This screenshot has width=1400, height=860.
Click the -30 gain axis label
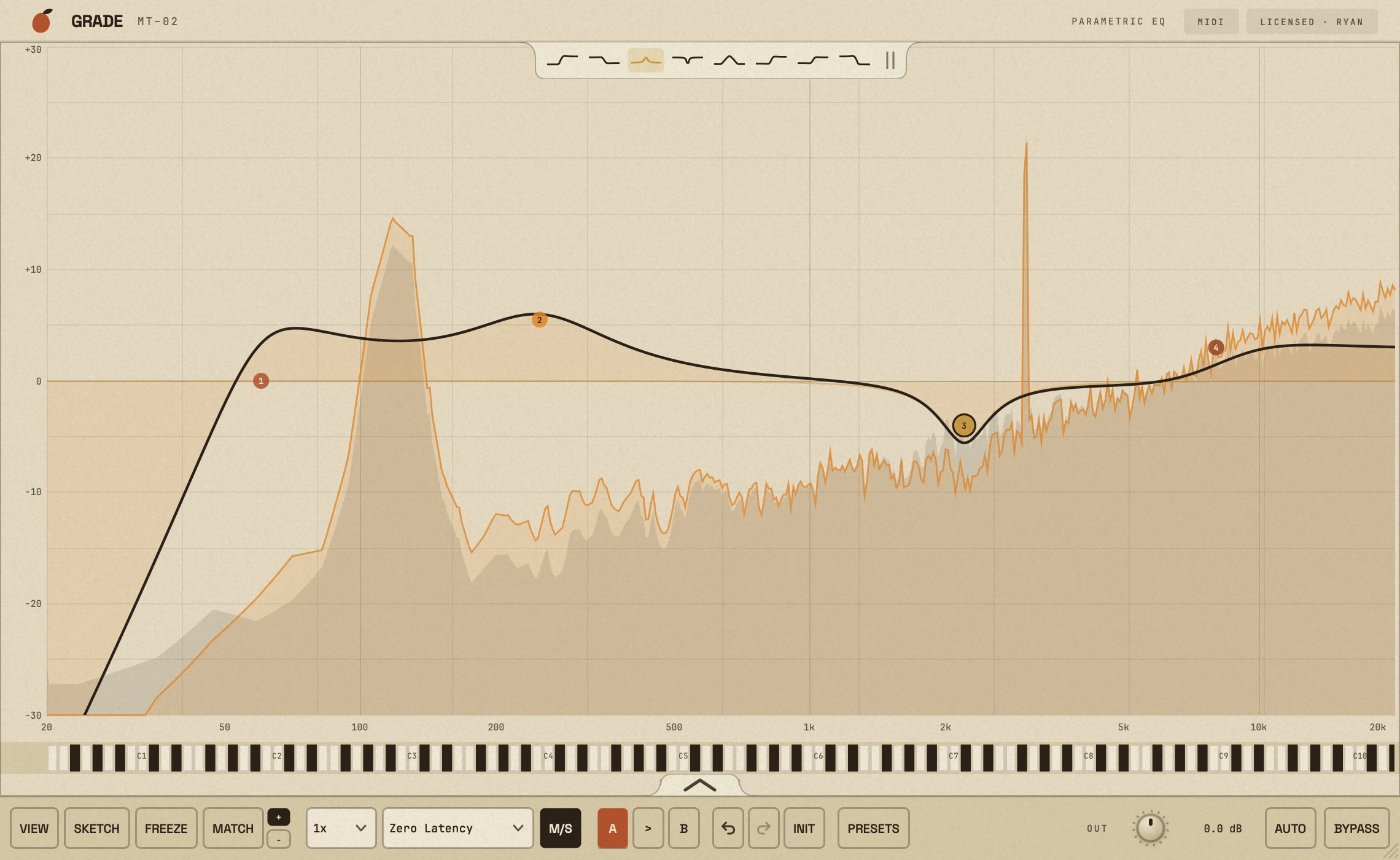tap(33, 716)
